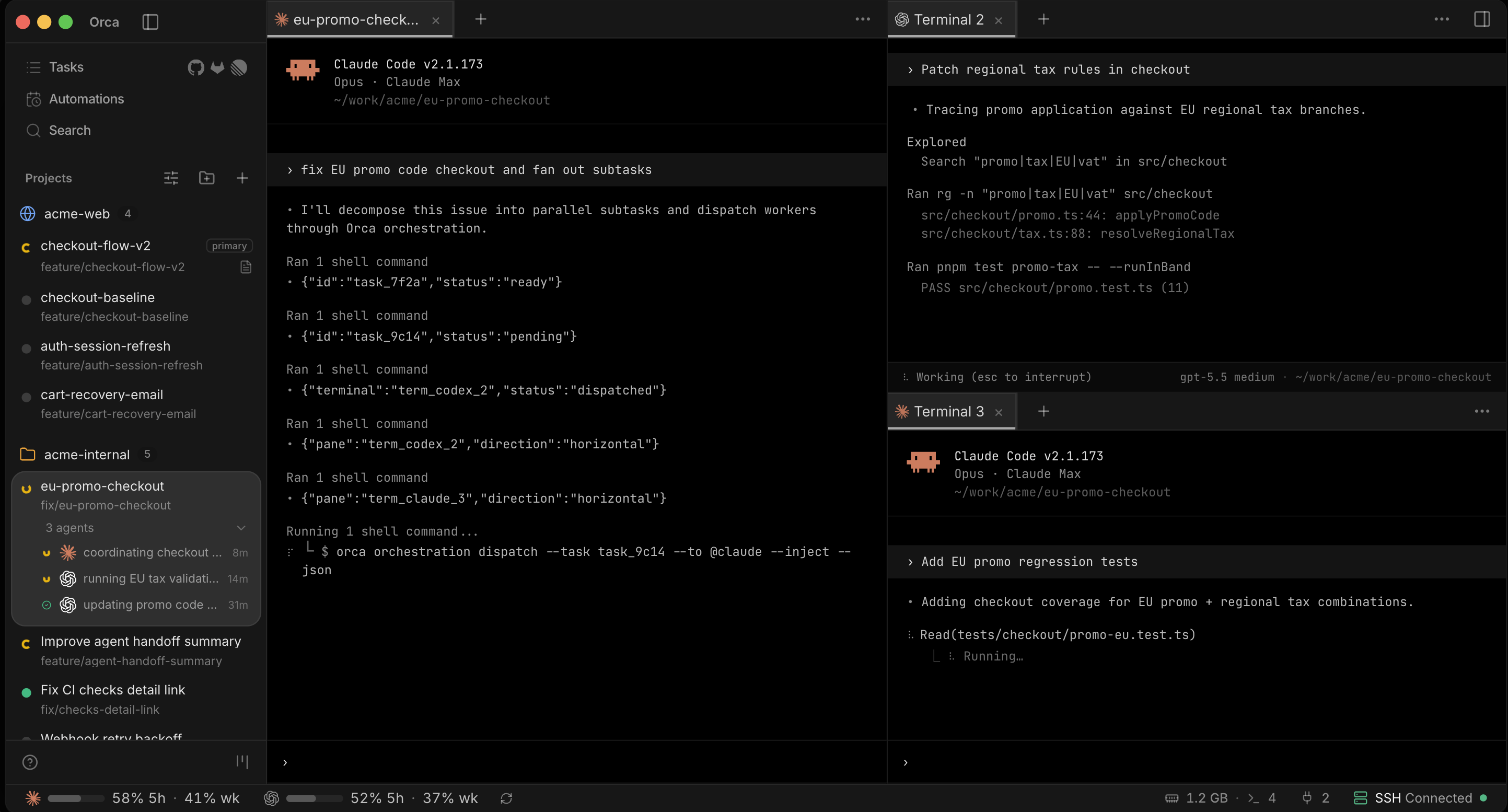This screenshot has height=812, width=1508.
Task: Click the Claude Code logo in main pane
Action: point(303,69)
